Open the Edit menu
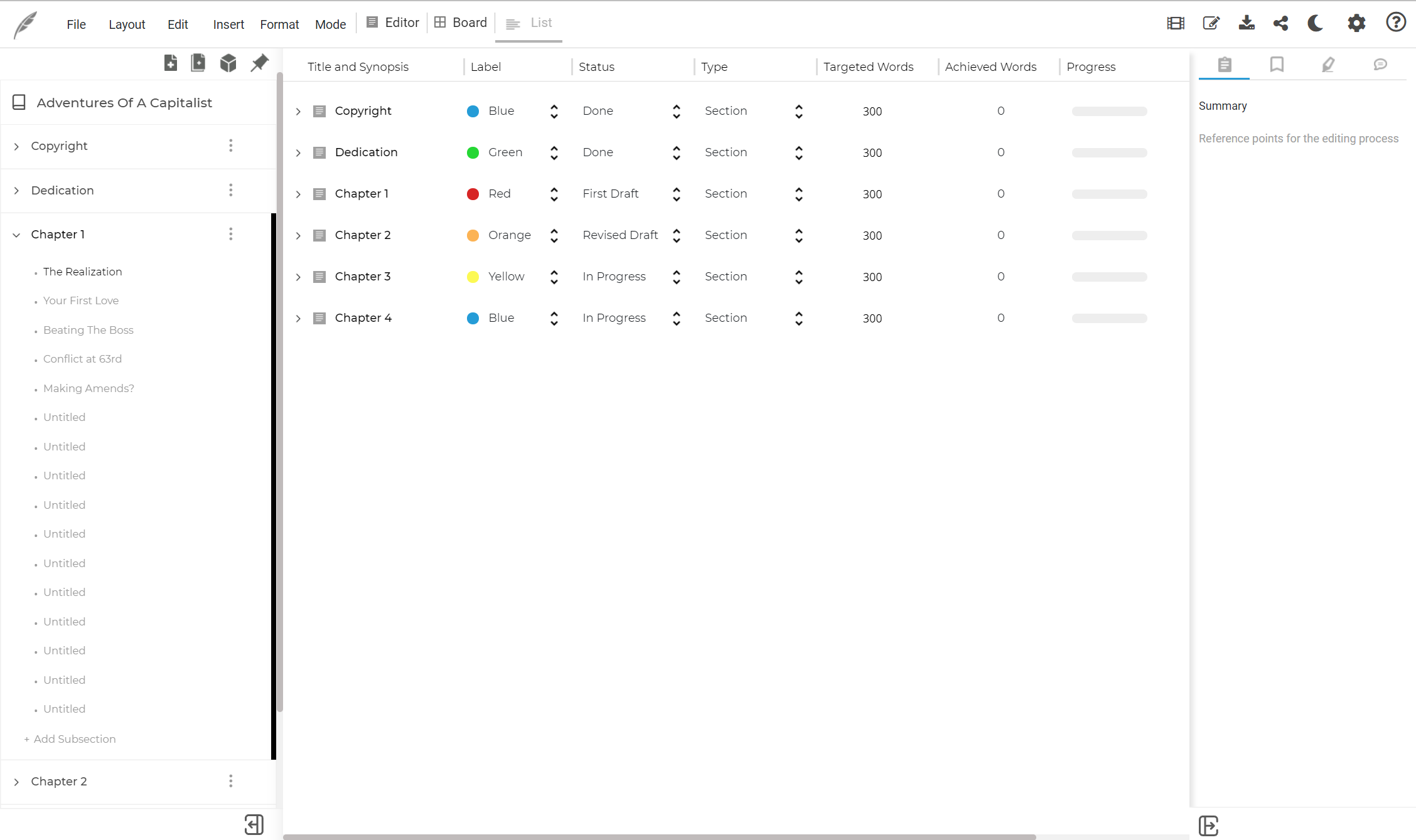This screenshot has height=840, width=1416. pos(178,24)
